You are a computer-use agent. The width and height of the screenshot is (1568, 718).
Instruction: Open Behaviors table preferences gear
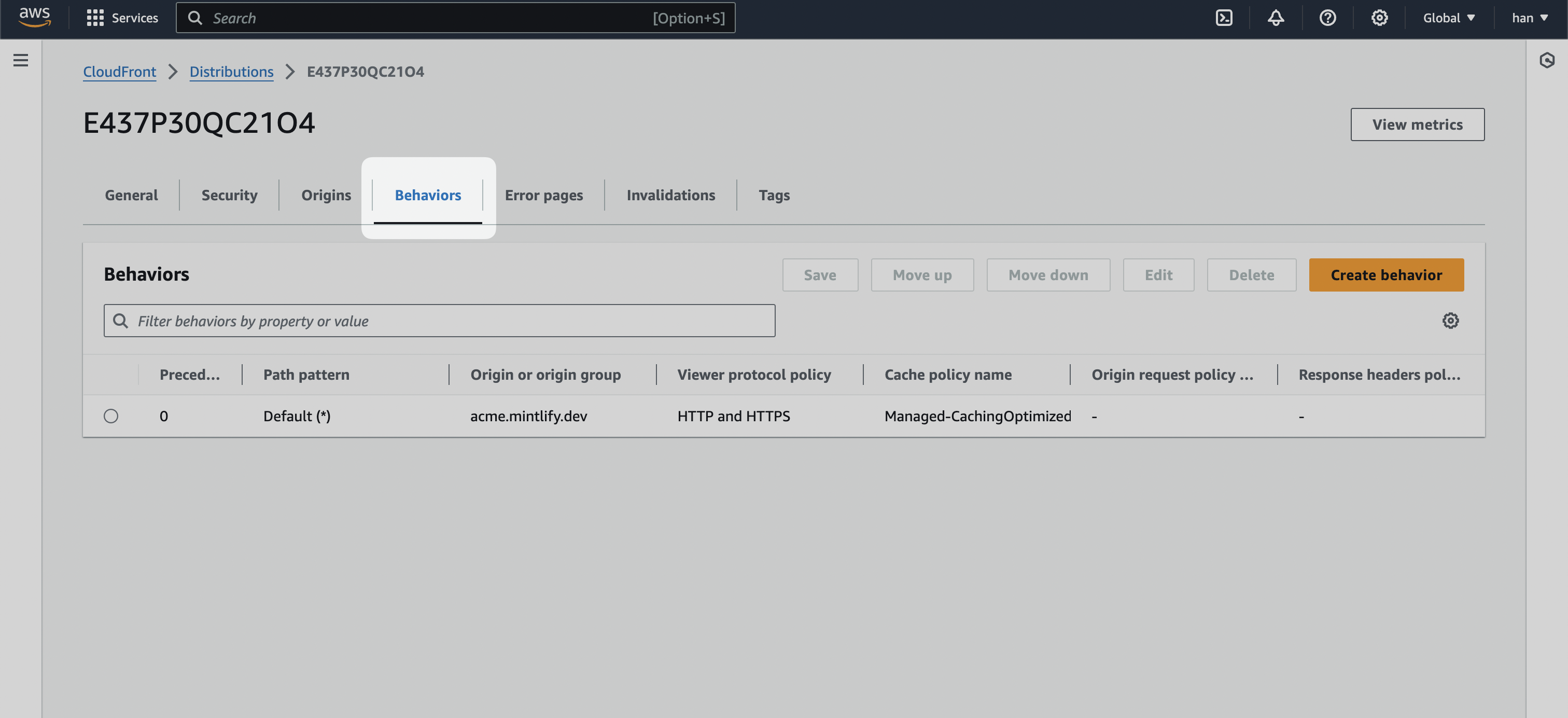tap(1451, 320)
